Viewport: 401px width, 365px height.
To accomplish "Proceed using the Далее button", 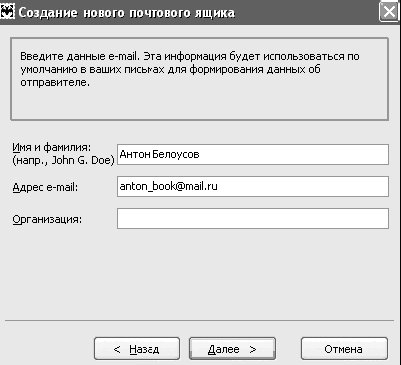I will 232,349.
